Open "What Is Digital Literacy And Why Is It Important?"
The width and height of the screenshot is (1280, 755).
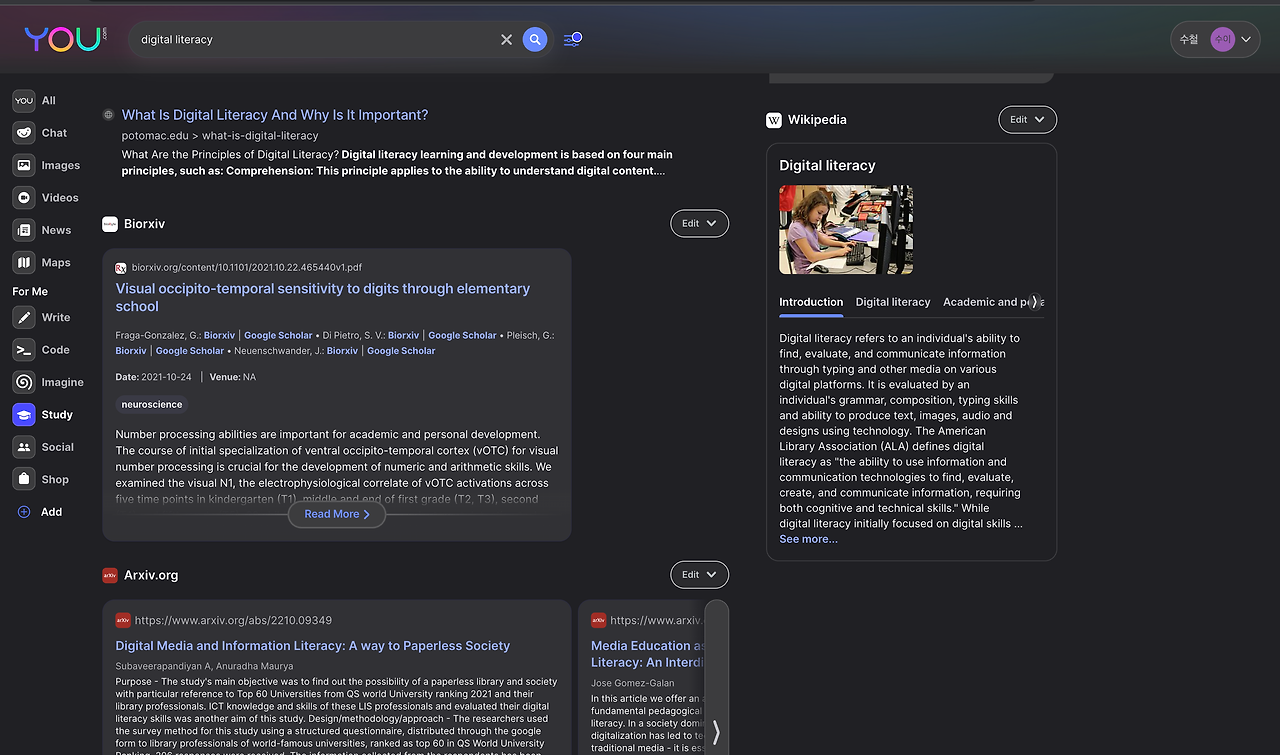(x=275, y=115)
